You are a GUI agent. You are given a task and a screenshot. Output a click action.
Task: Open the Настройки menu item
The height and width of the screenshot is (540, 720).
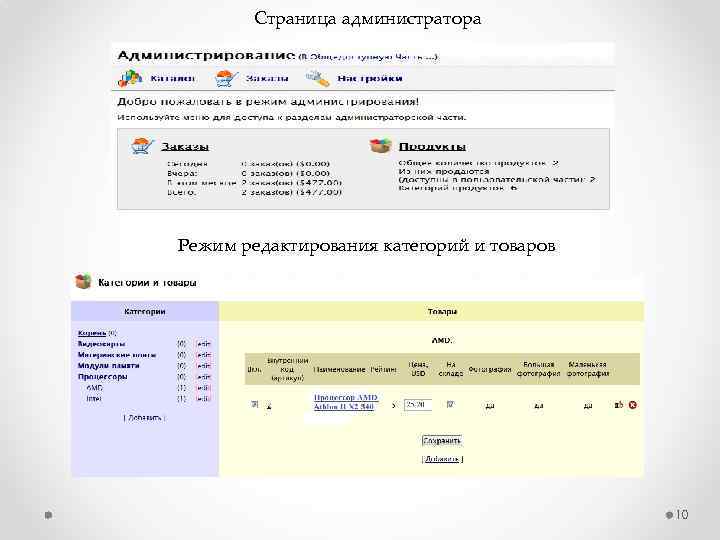370,79
